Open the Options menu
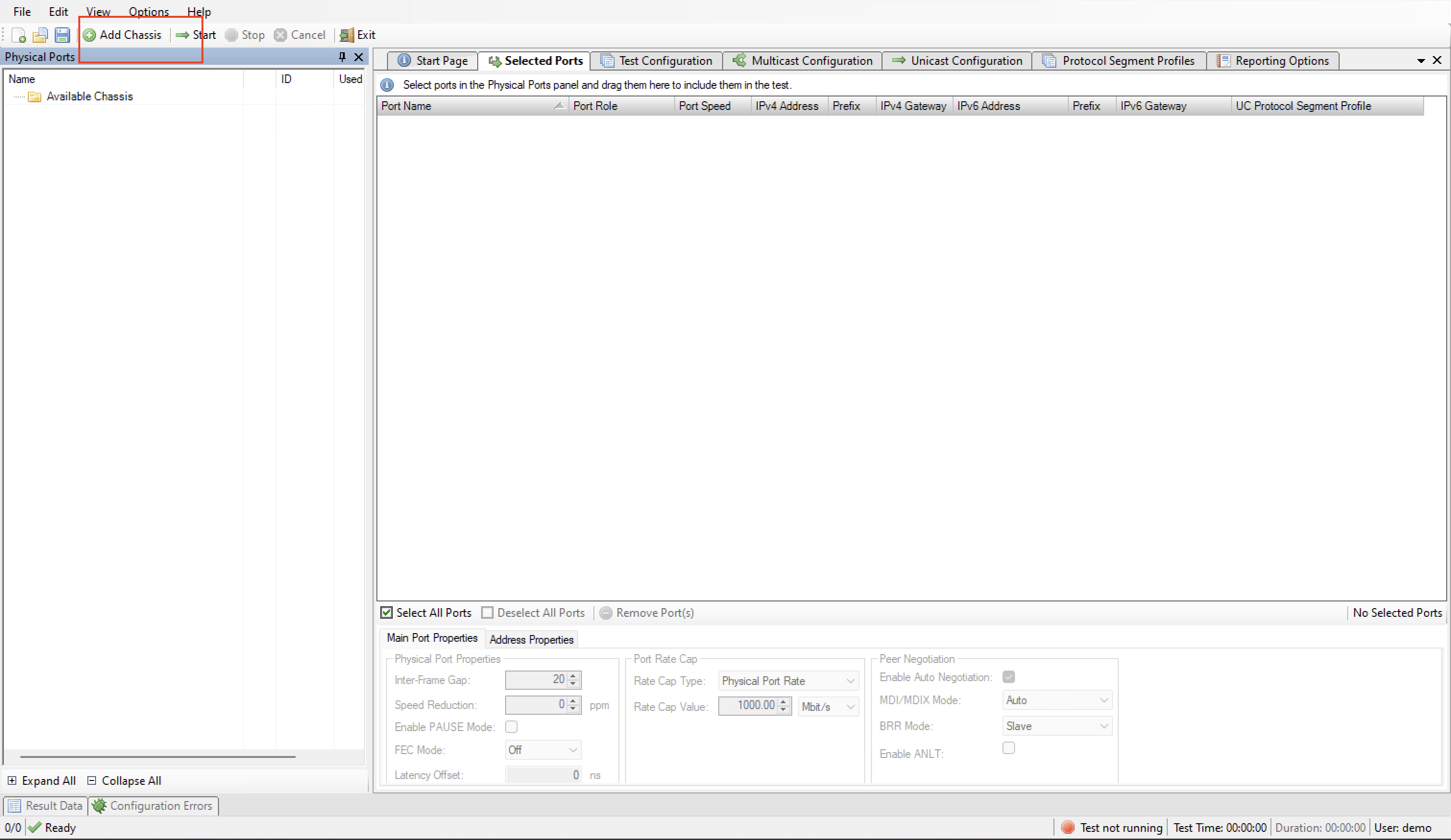Screen dimensions: 1451x840 [x=148, y=12]
